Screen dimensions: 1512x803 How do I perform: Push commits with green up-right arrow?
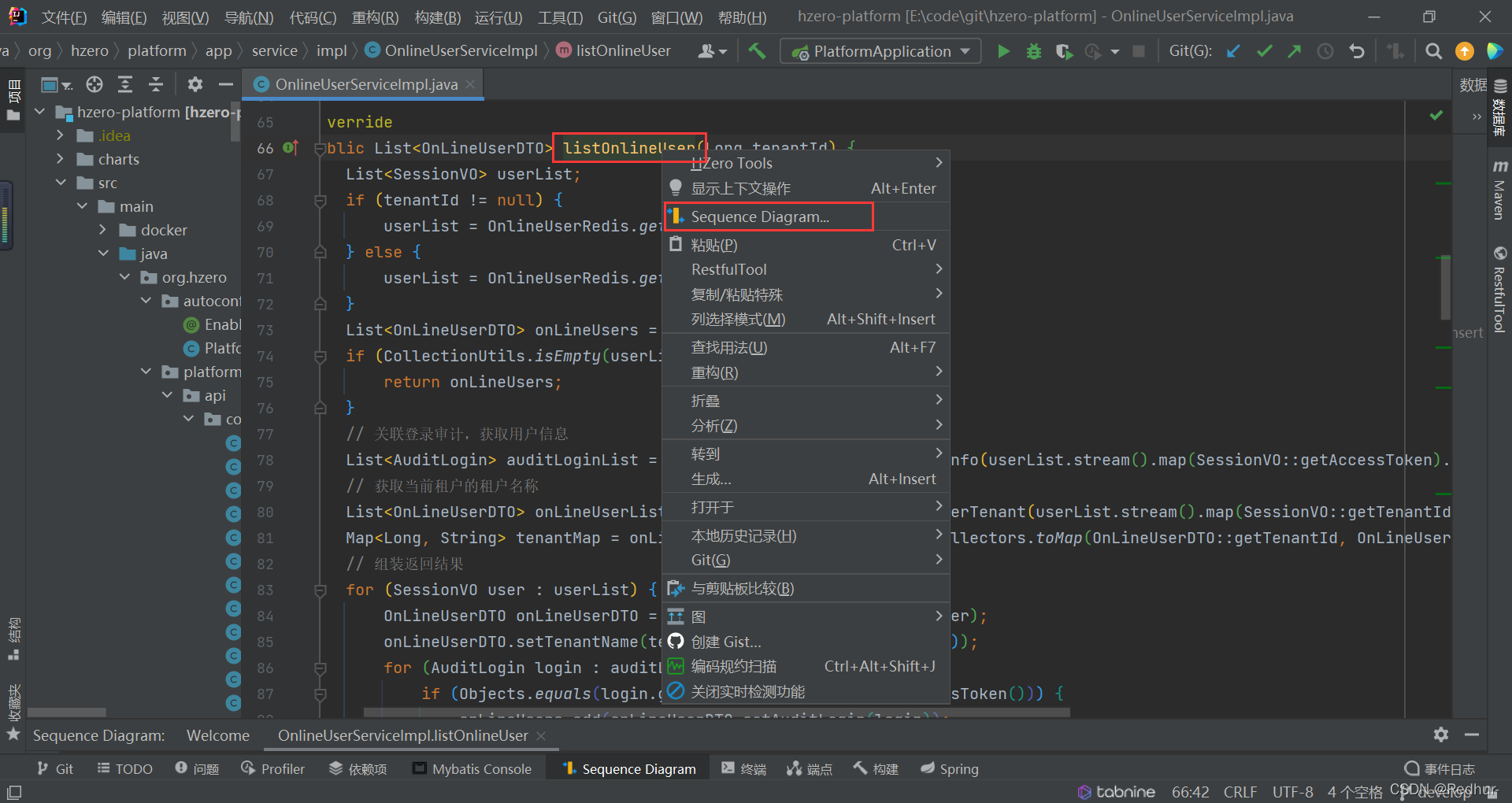click(x=1295, y=51)
